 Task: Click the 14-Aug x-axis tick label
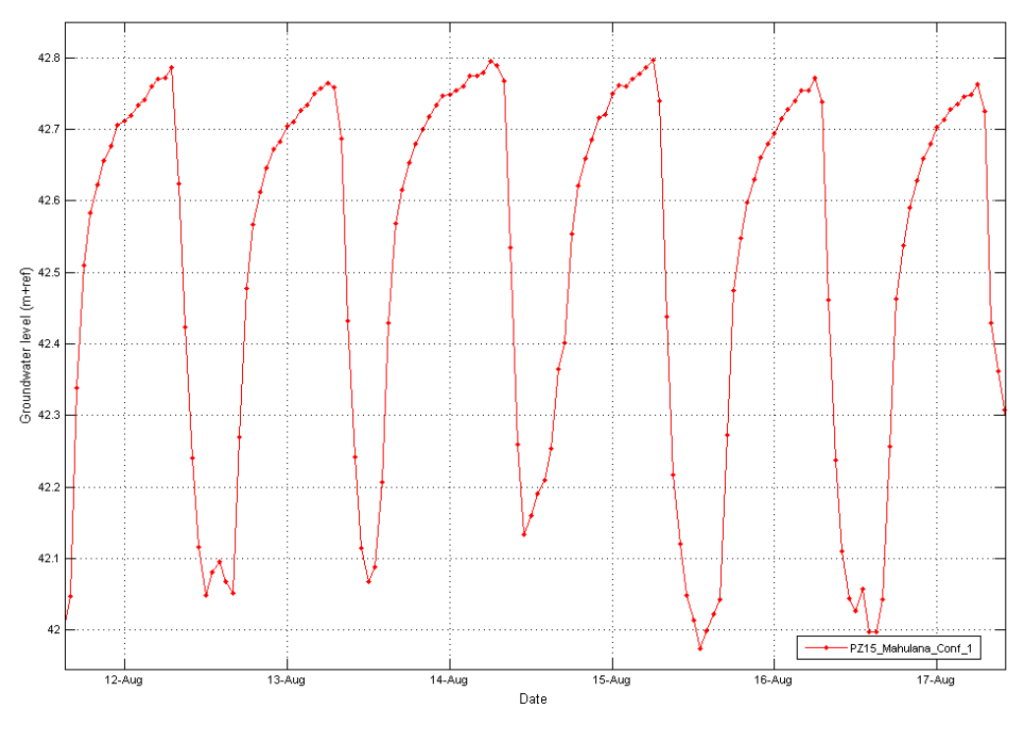pos(449,680)
